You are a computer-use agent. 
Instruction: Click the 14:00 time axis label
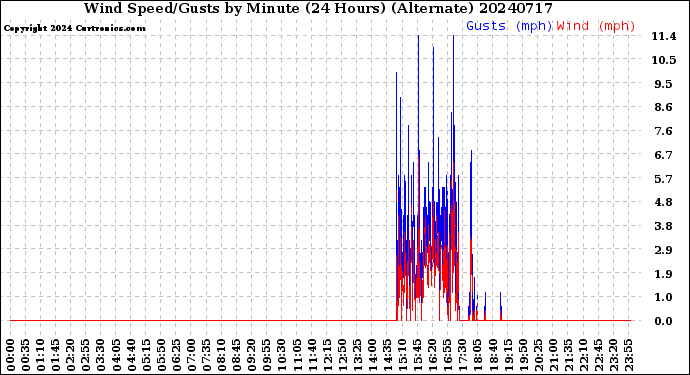373,355
